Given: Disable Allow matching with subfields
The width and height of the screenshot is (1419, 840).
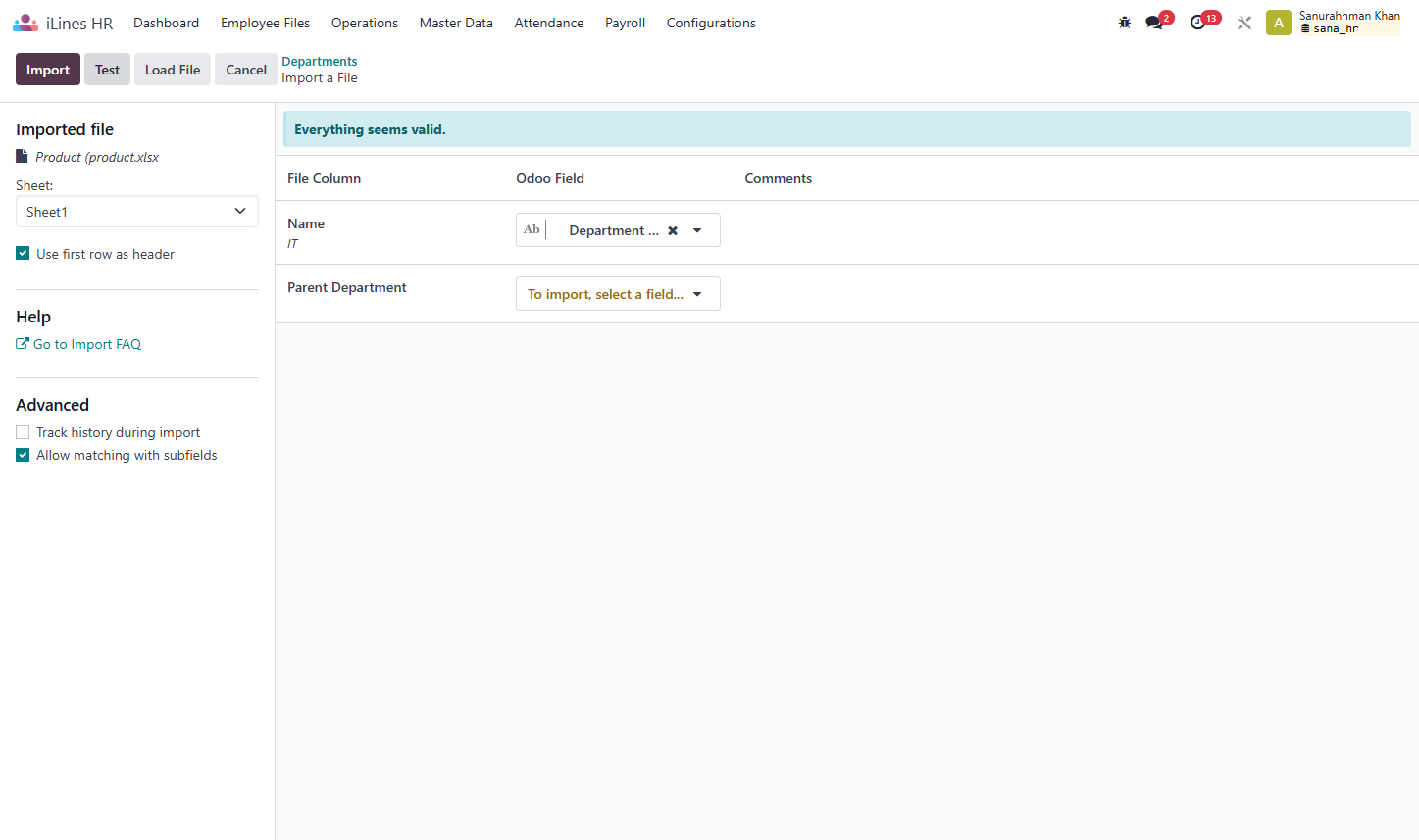Looking at the screenshot, I should pyautogui.click(x=23, y=455).
